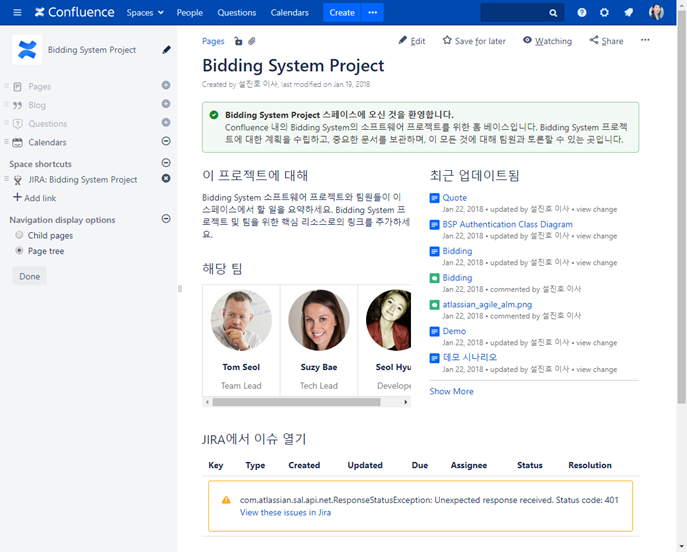Click the team carousel right scroll arrow
This screenshot has width=687, height=552.
(406, 402)
